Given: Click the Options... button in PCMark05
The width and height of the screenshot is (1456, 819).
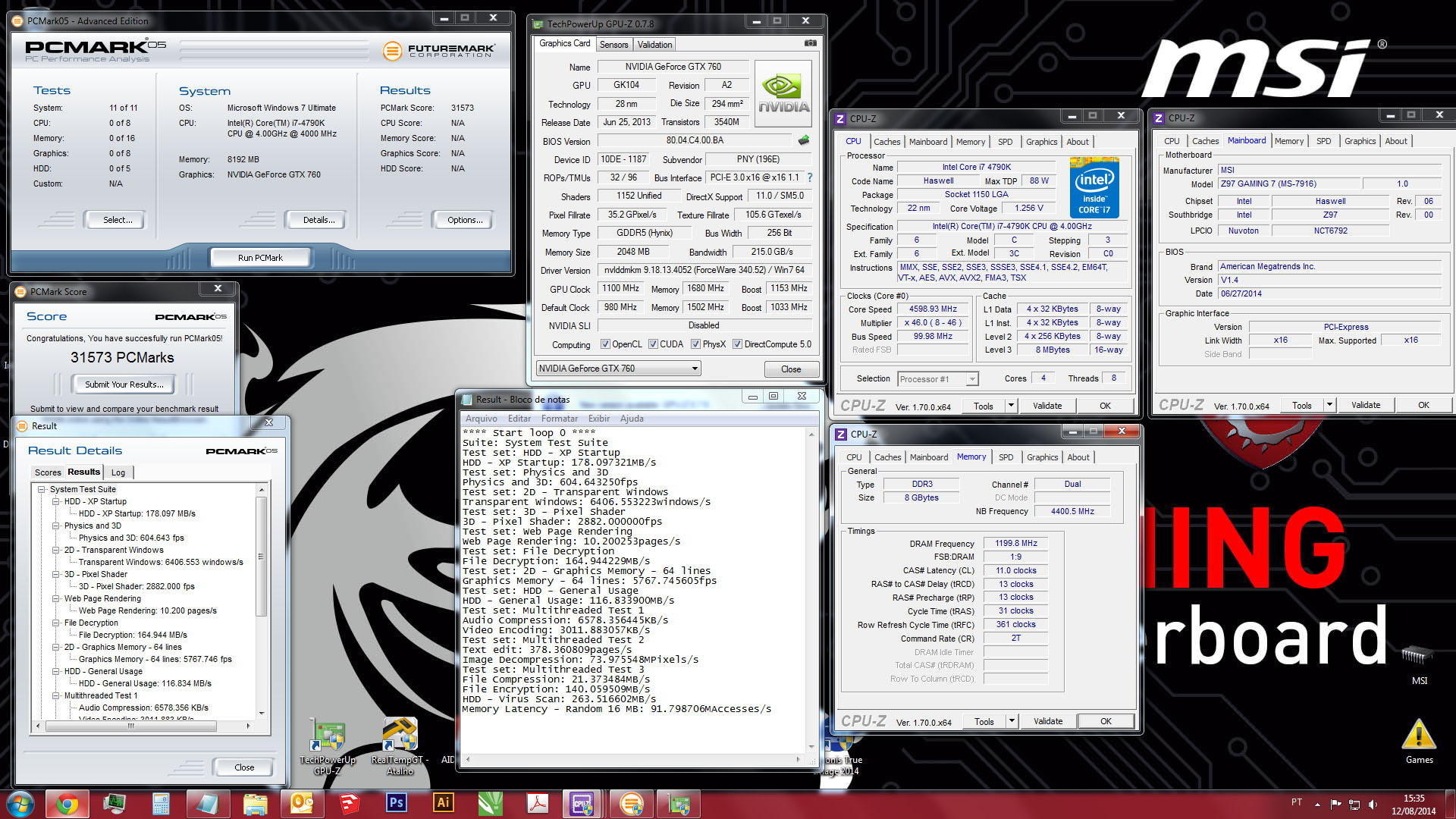Looking at the screenshot, I should point(464,220).
